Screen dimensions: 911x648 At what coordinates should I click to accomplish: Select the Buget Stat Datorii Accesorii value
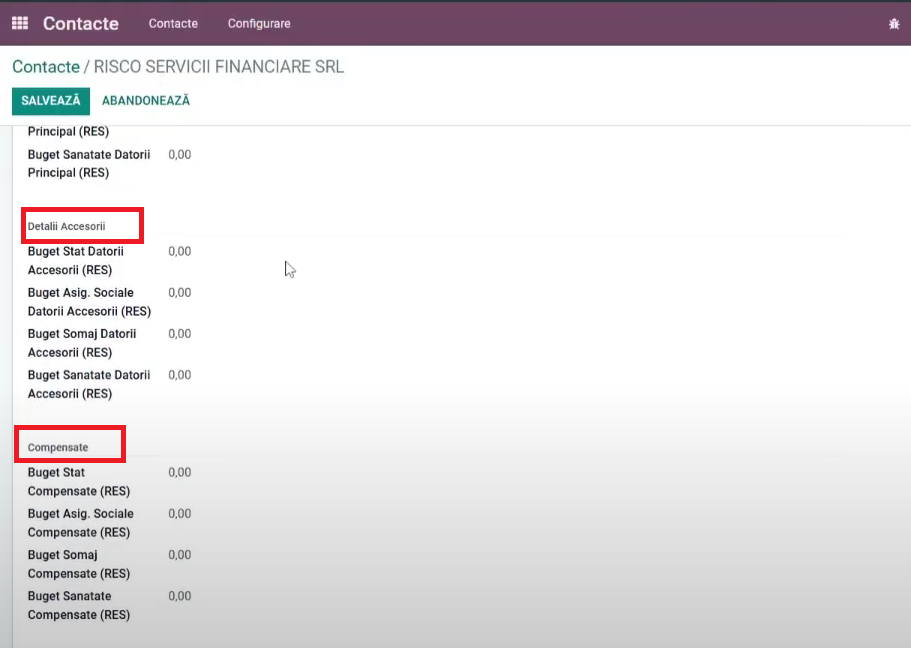(x=180, y=251)
